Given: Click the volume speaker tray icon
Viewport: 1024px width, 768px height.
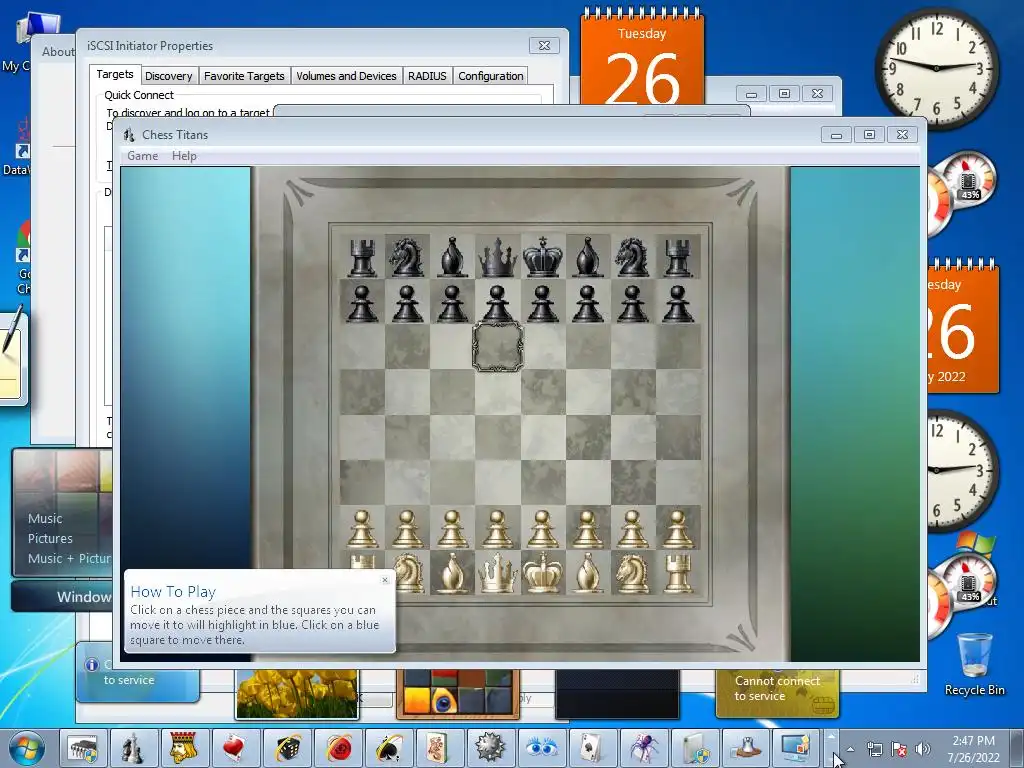Looking at the screenshot, I should 923,749.
